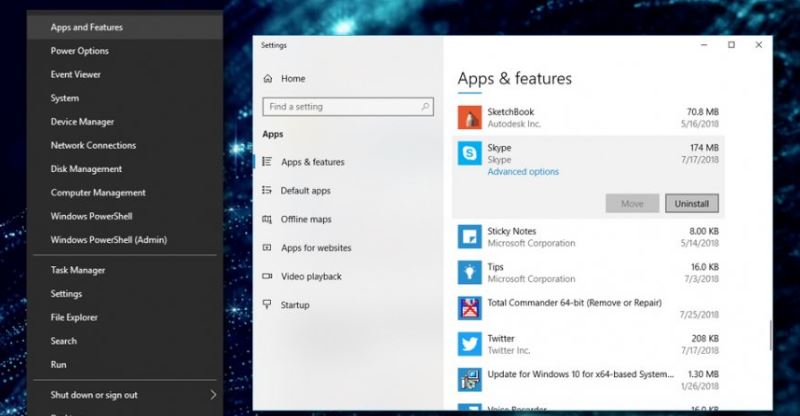Image resolution: width=800 pixels, height=416 pixels.
Task: Click the Twitter bird icon
Action: click(x=469, y=344)
